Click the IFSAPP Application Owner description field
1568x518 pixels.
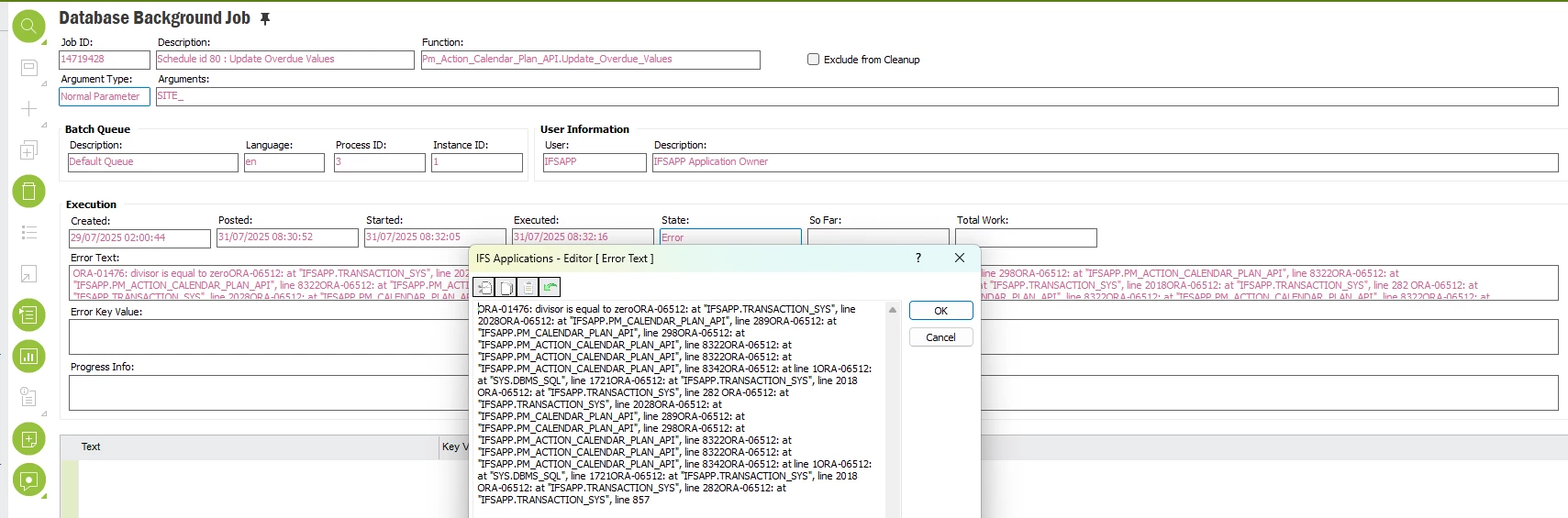(x=1106, y=162)
